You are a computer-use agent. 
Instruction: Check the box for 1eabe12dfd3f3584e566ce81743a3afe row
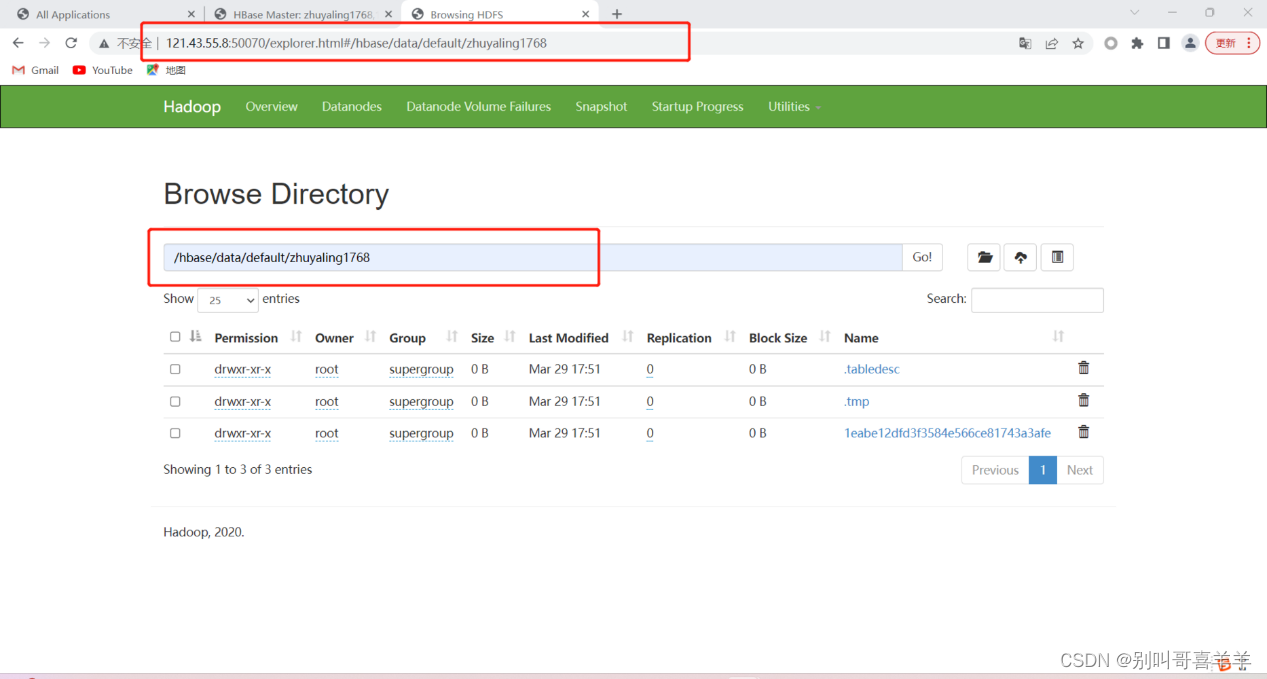[x=175, y=433]
